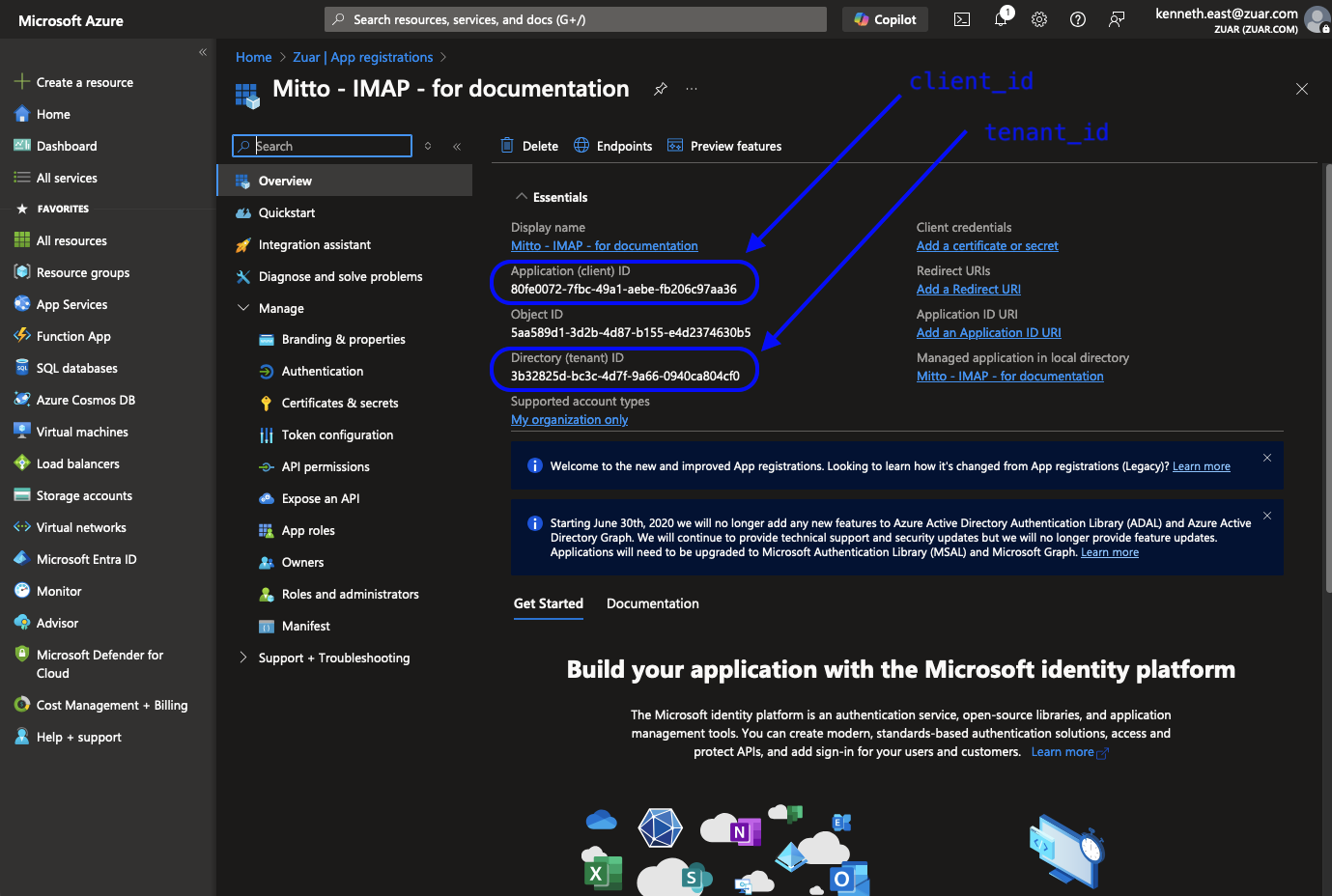Image resolution: width=1332 pixels, height=896 pixels.
Task: Click My organization only link
Action: [570, 420]
